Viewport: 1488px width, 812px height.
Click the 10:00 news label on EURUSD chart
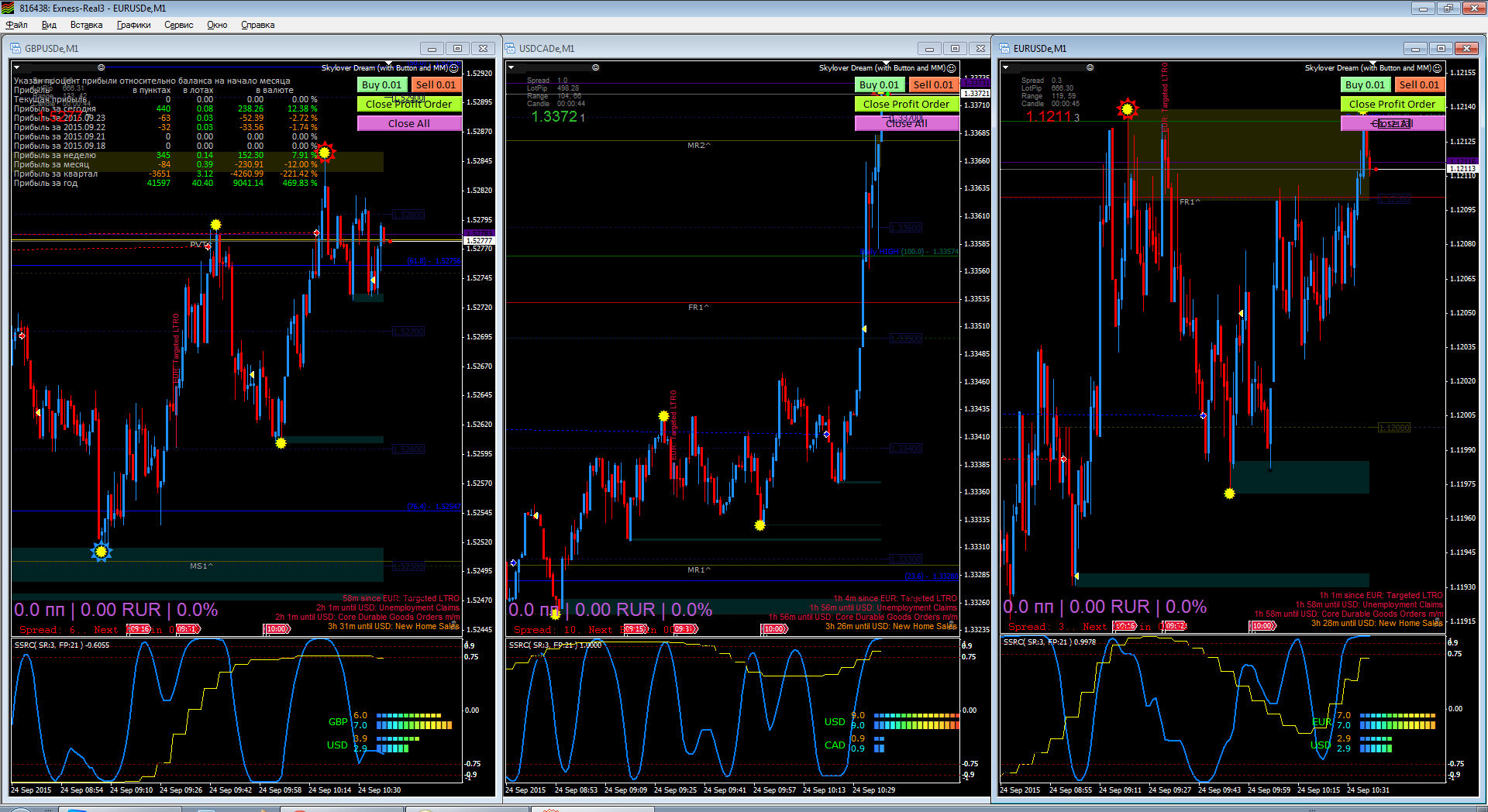point(1262,626)
